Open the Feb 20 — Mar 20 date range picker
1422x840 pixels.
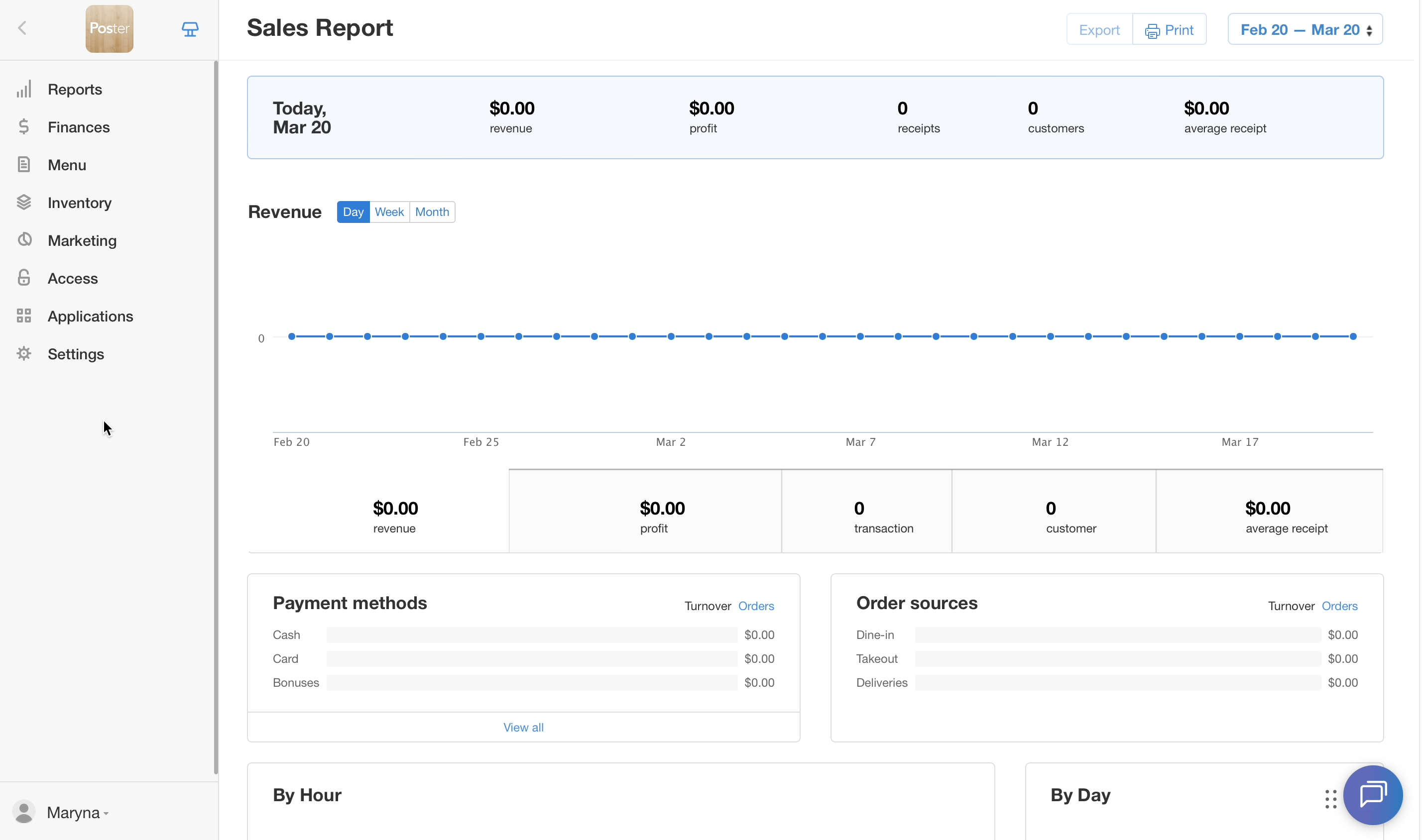[1304, 29]
